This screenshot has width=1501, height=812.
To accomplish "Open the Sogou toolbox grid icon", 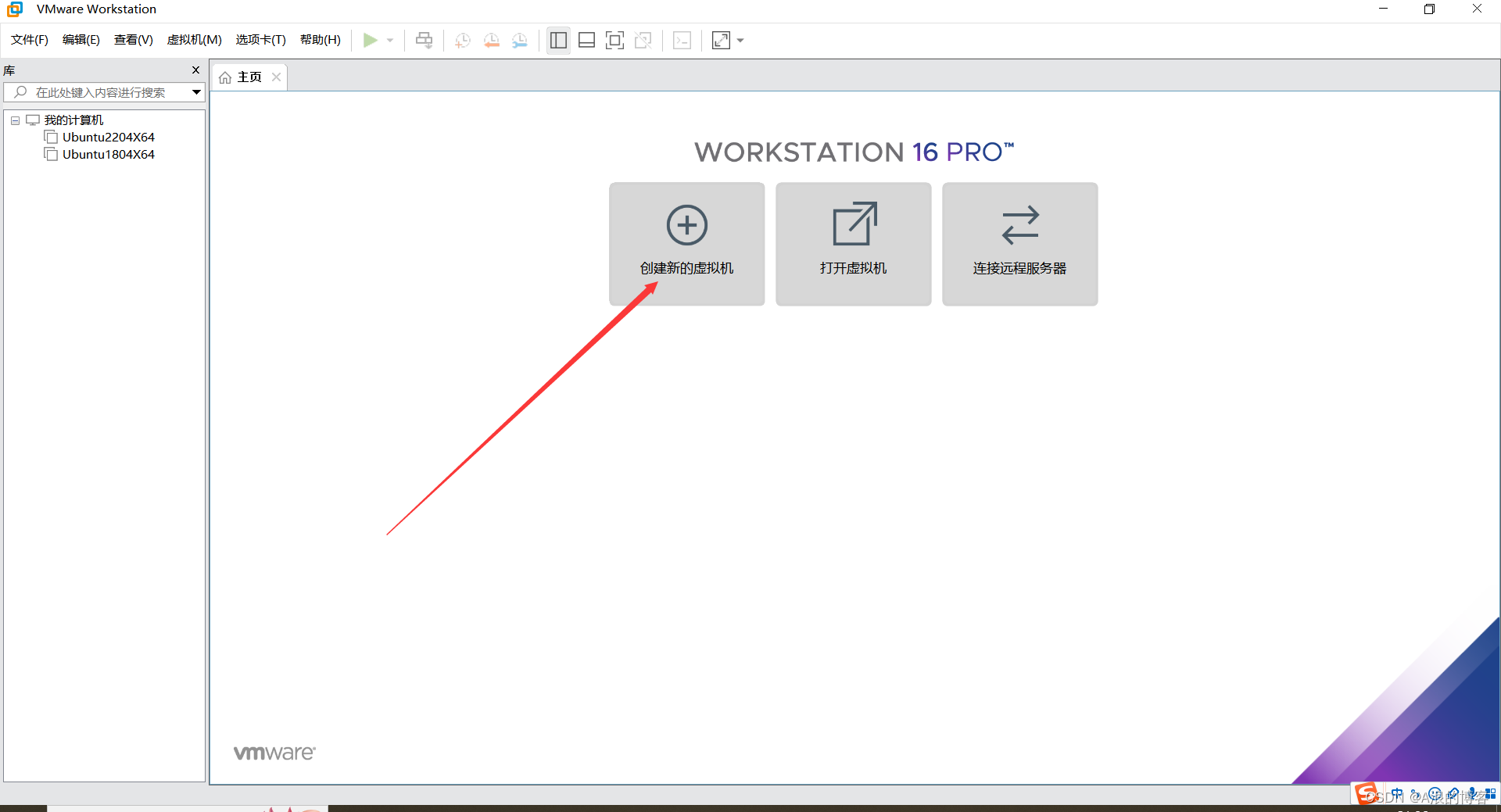I will pyautogui.click(x=1490, y=794).
